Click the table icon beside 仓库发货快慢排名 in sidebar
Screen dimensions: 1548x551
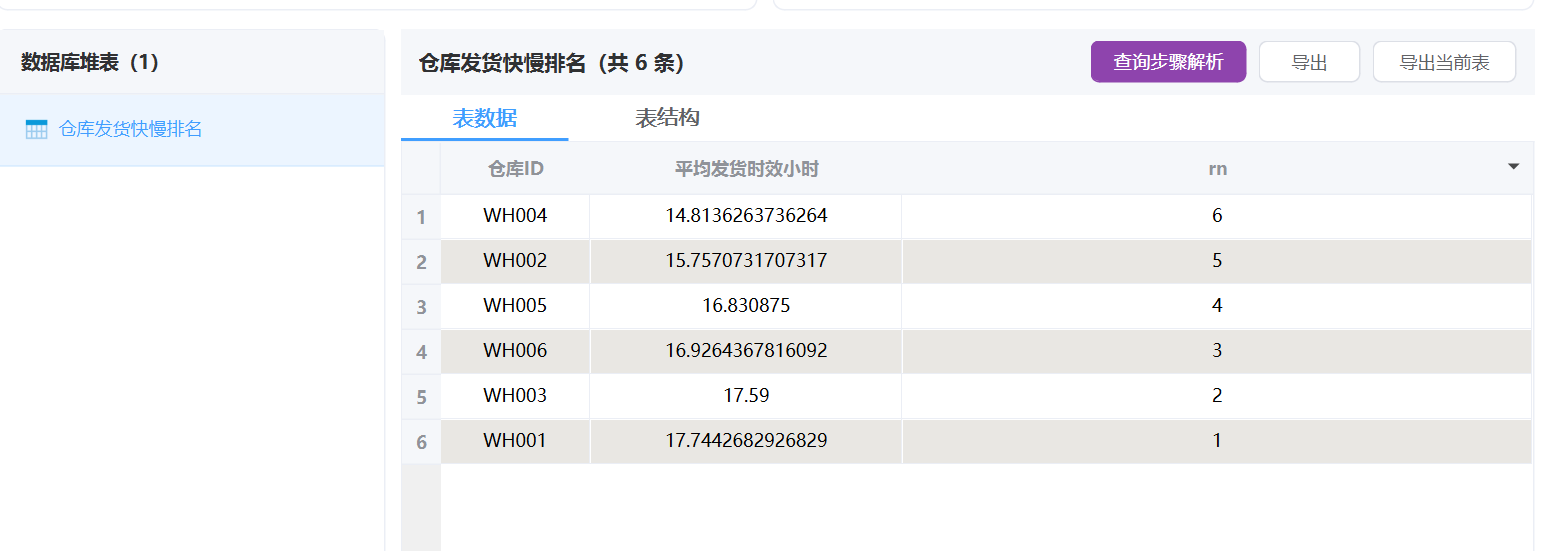[x=36, y=129]
